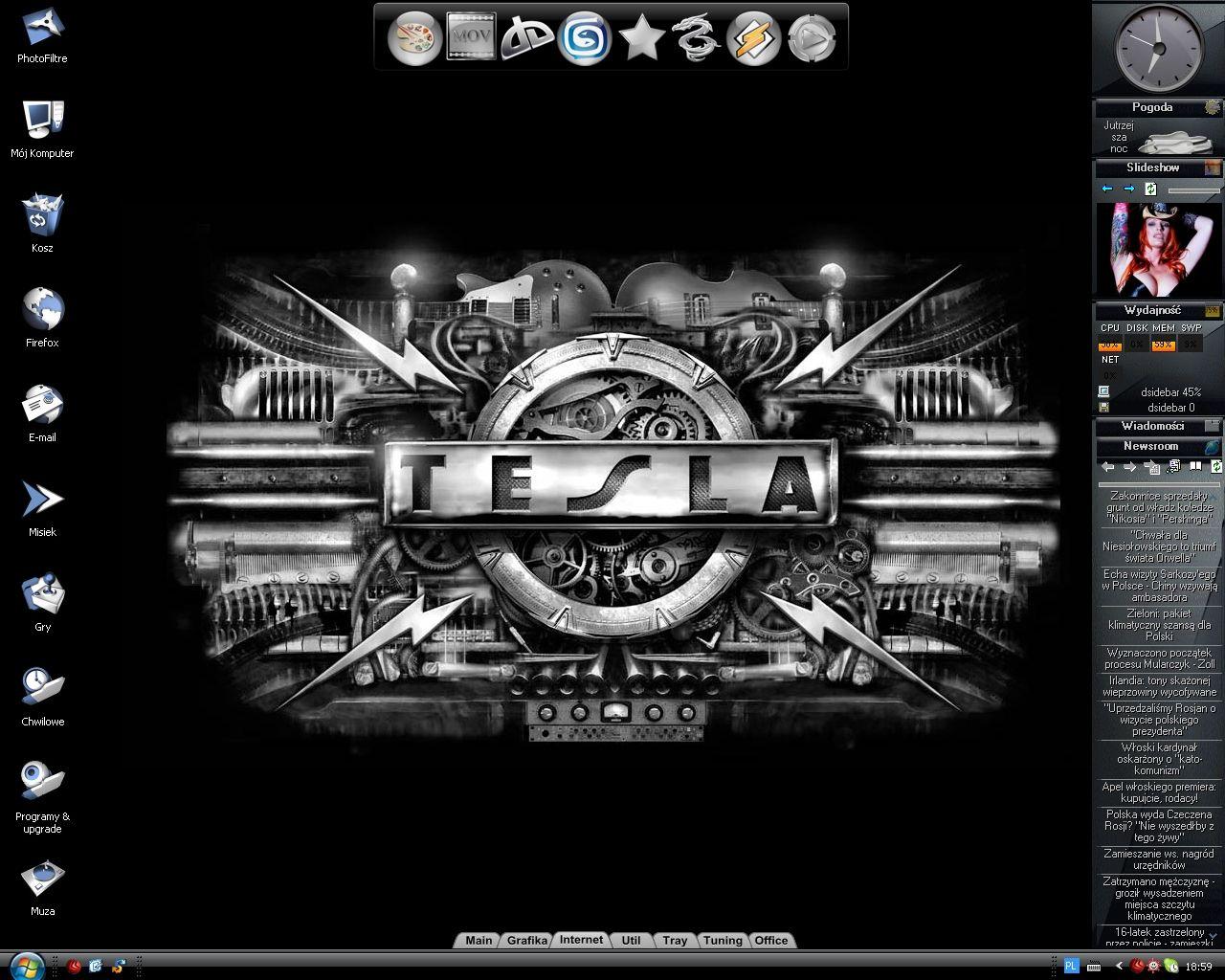Viewport: 1225px width, 980px height.
Task: Refresh the Newsroom feed
Action: 1216,467
